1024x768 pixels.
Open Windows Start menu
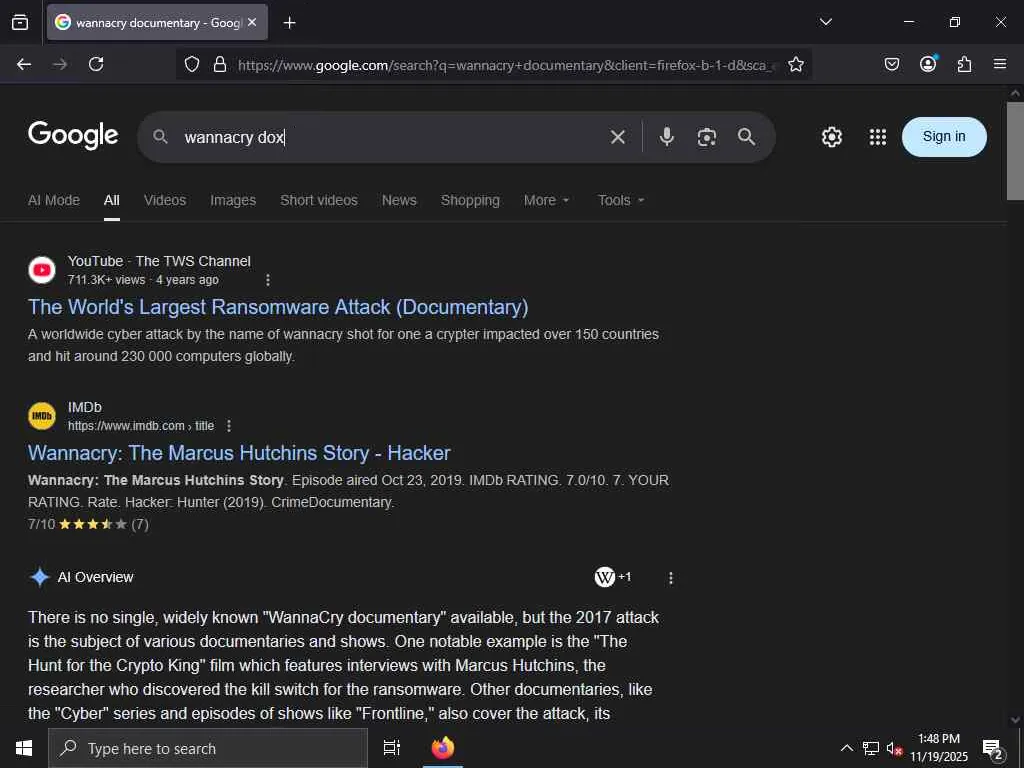[x=24, y=748]
